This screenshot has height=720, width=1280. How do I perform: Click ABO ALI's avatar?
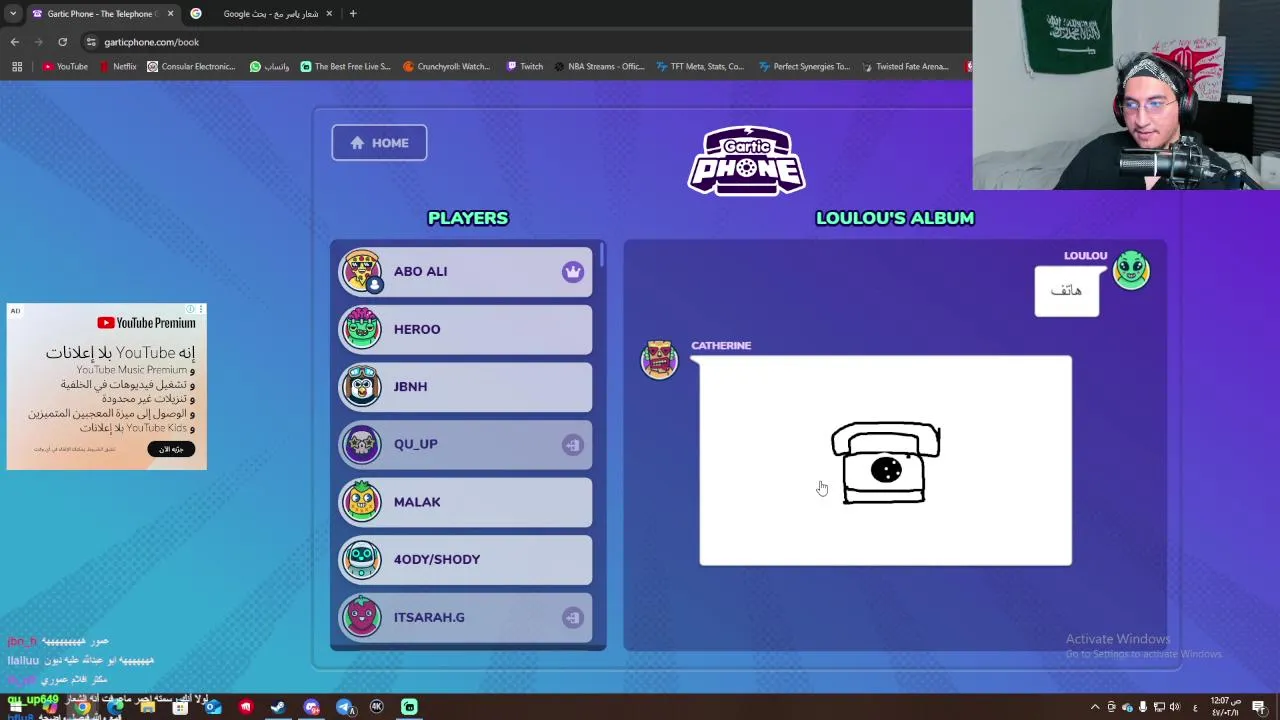362,272
